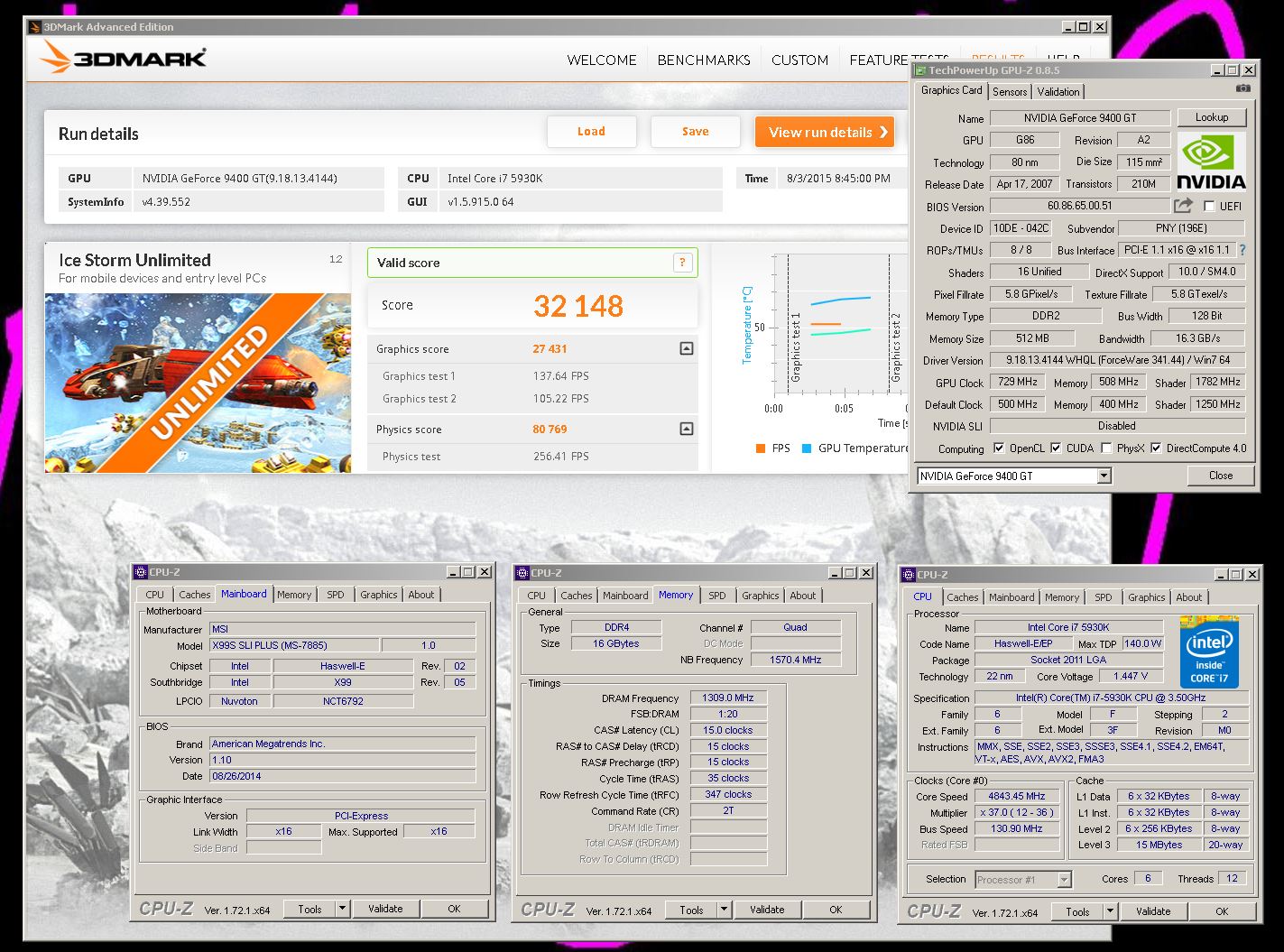Click the DRAM Frequency value field
Viewport: 1284px width, 952px height.
728,698
